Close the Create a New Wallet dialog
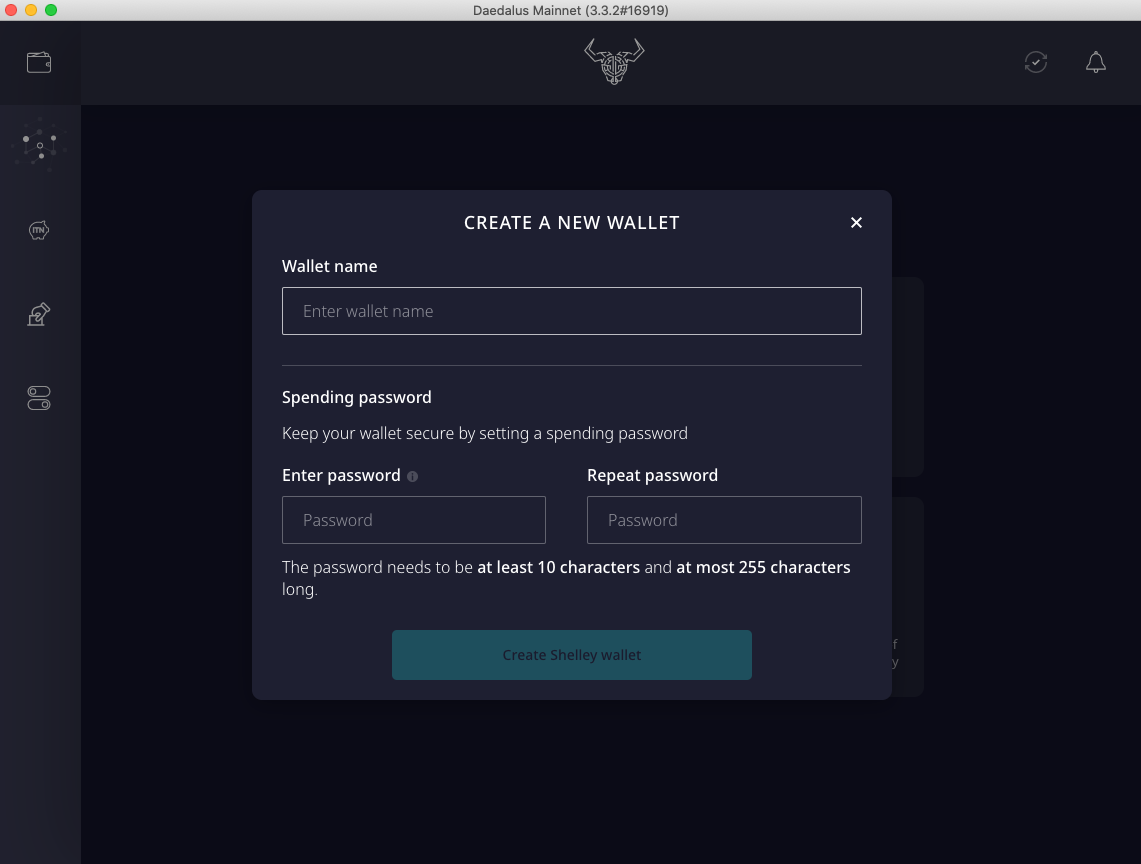This screenshot has height=864, width=1141. tap(856, 223)
